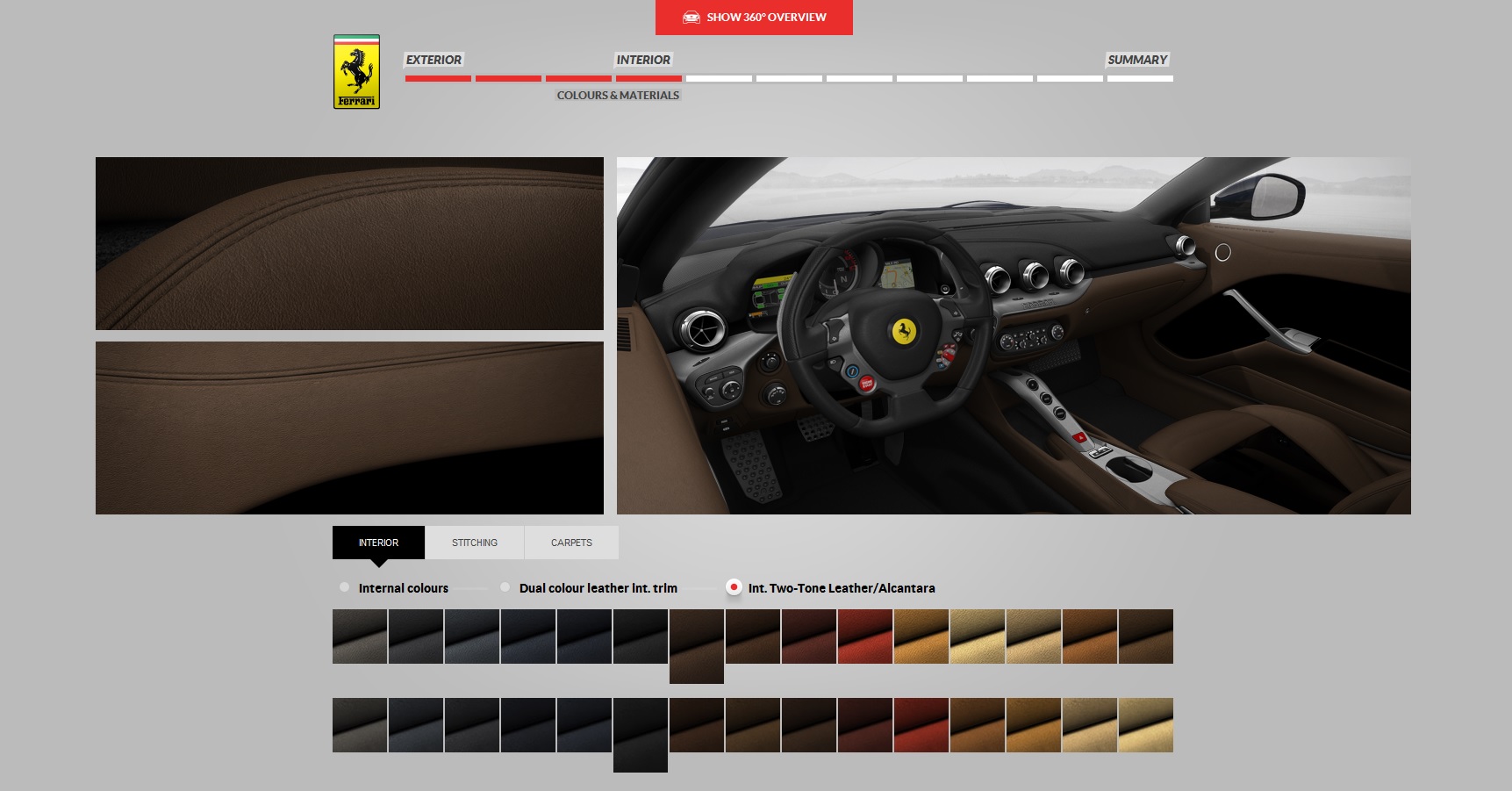The image size is (1512, 791).
Task: Open the Carpets tab
Action: click(x=571, y=543)
